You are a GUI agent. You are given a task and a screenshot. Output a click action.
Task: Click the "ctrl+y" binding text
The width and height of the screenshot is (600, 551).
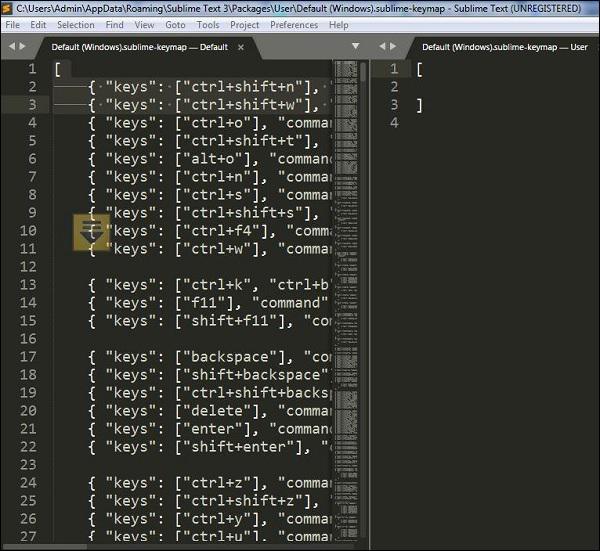(217, 519)
